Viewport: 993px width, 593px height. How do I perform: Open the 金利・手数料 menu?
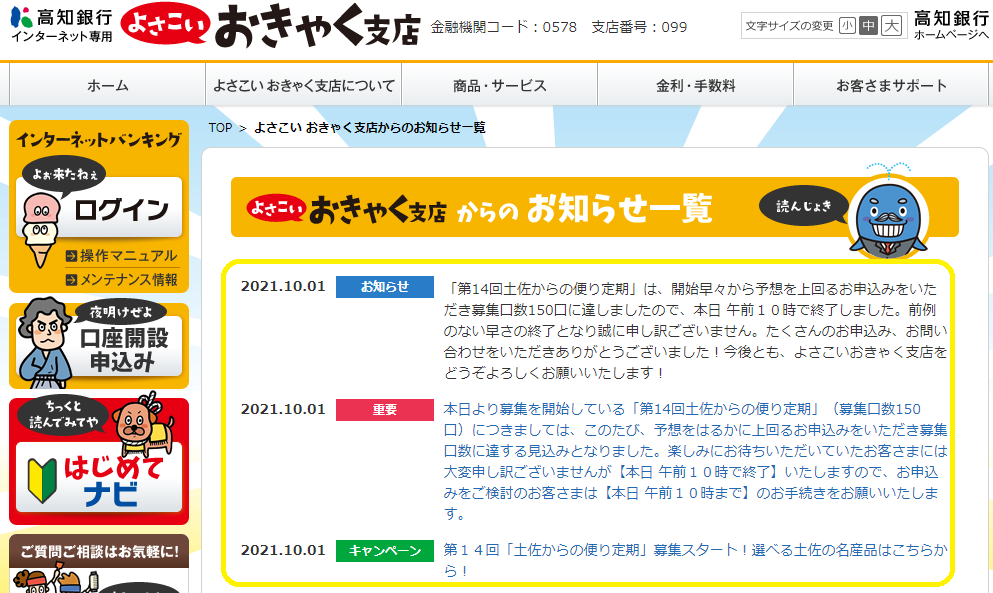click(x=695, y=85)
